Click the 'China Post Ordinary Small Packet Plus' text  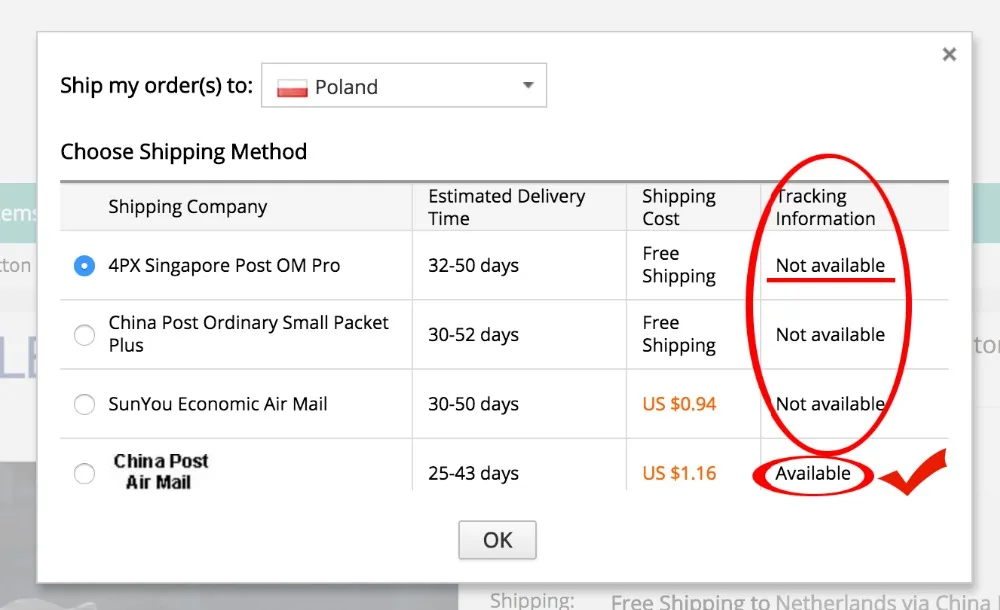pyautogui.click(x=248, y=334)
